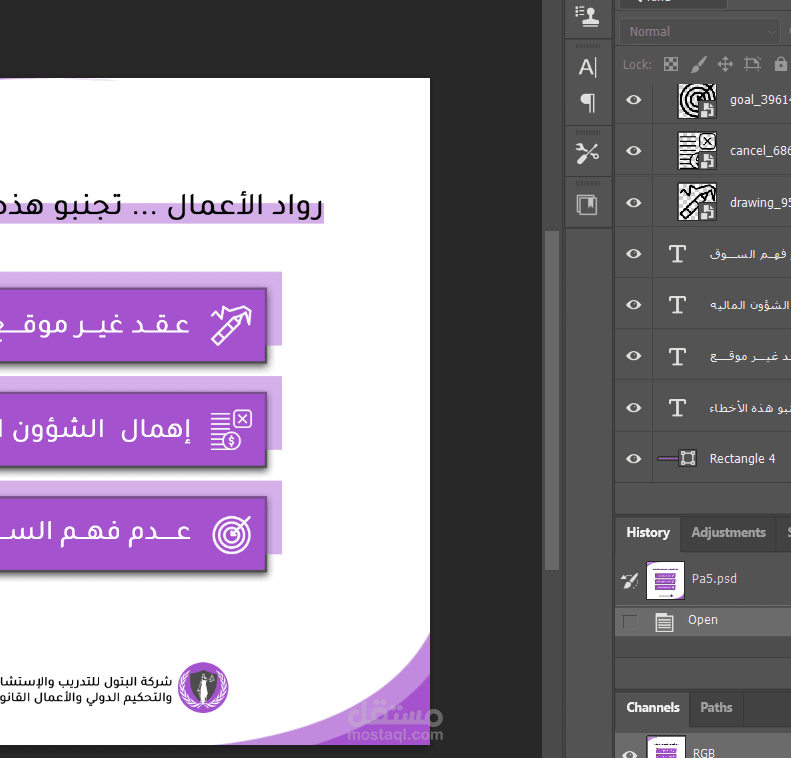Hide the Rectangle 4 layer

[634, 458]
